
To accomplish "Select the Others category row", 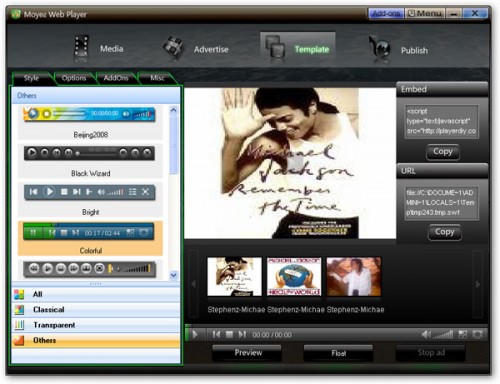I will tap(96, 340).
